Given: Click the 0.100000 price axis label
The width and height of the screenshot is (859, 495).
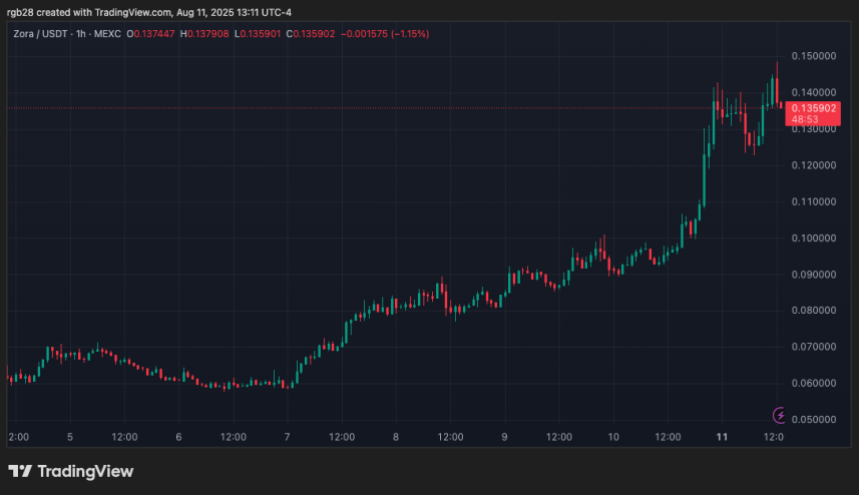Looking at the screenshot, I should (813, 238).
